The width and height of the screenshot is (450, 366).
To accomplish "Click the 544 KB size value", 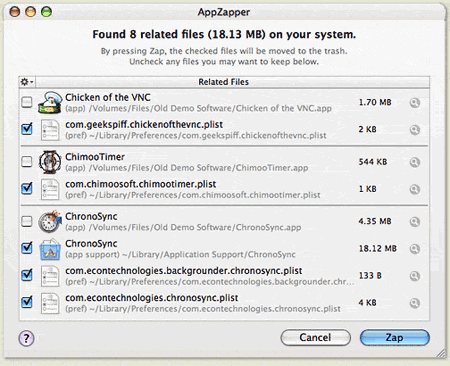I will click(373, 162).
